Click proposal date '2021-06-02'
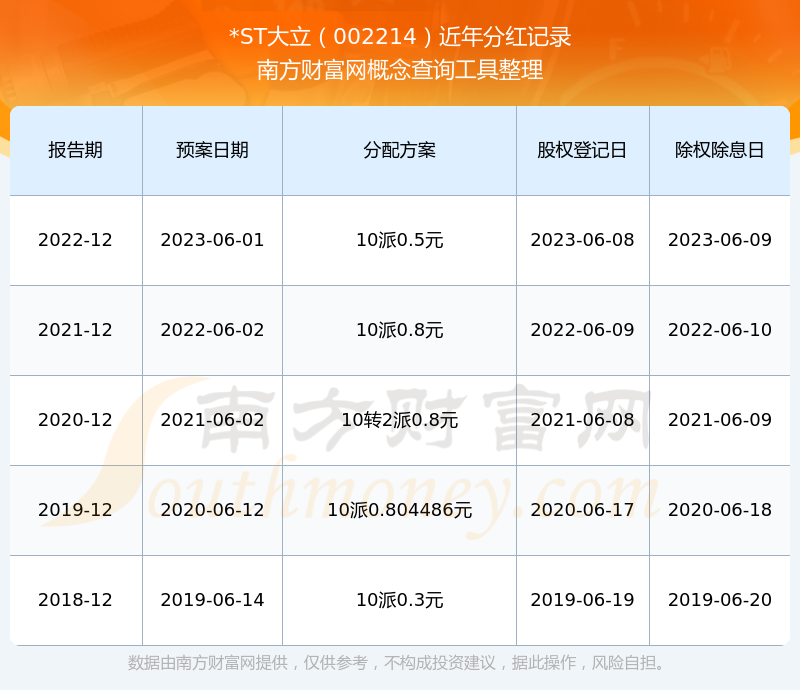 coord(212,420)
